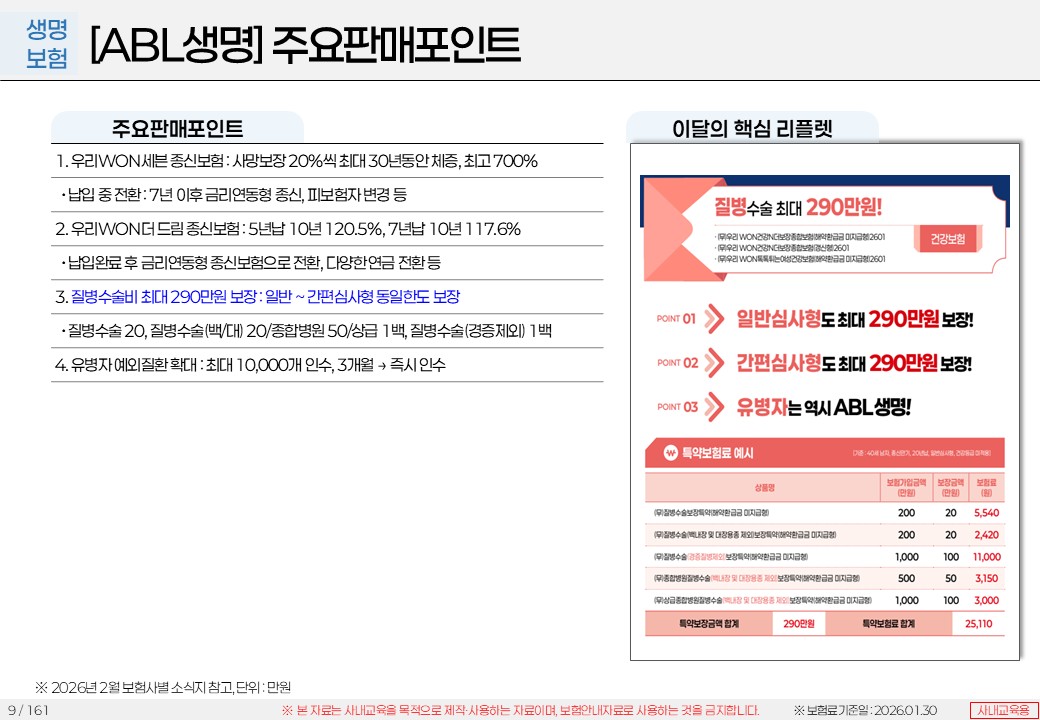Click the 납입 중 전환 sub-bullet line
This screenshot has height=720, width=1040.
pyautogui.click(x=236, y=195)
